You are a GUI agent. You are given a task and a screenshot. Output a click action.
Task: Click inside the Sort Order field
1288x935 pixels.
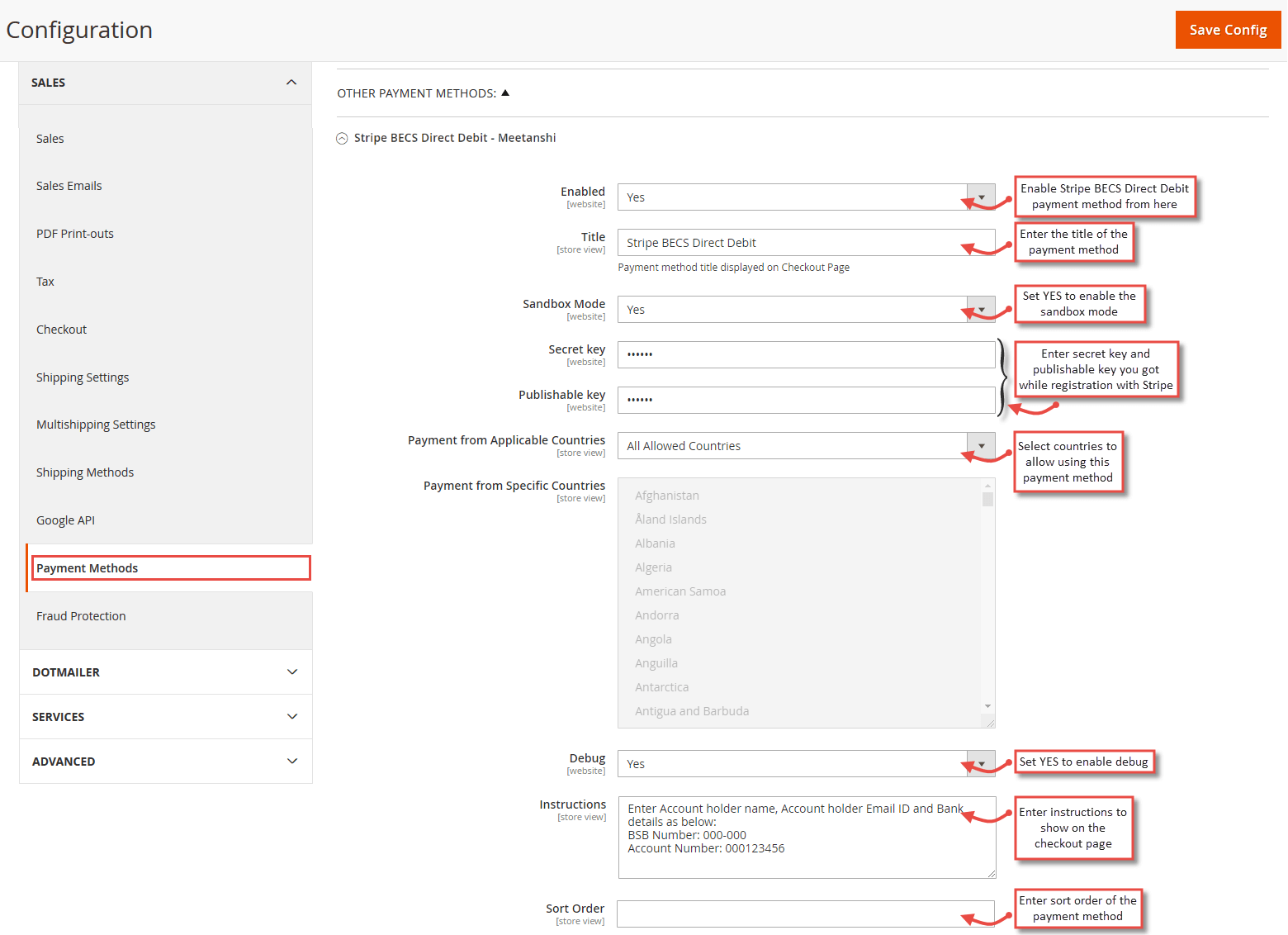point(784,914)
